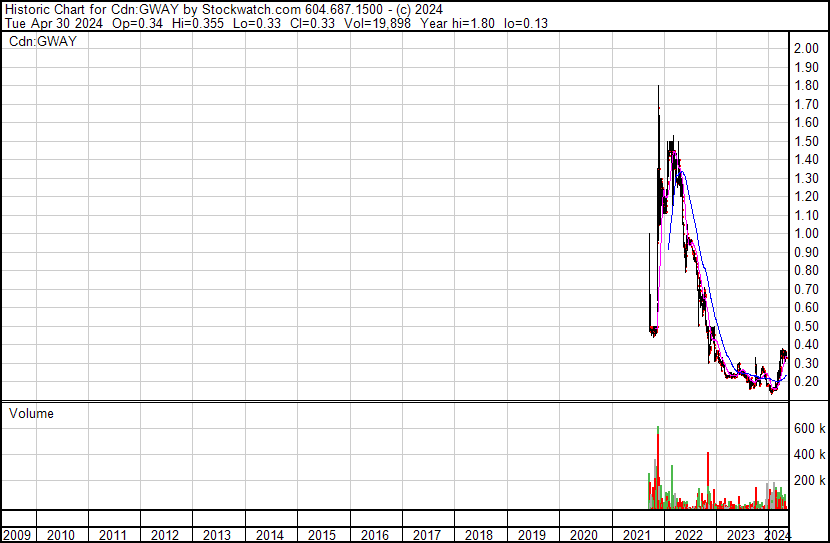The height and width of the screenshot is (543, 830).
Task: Click the 2018 year label
Action: (x=479, y=535)
